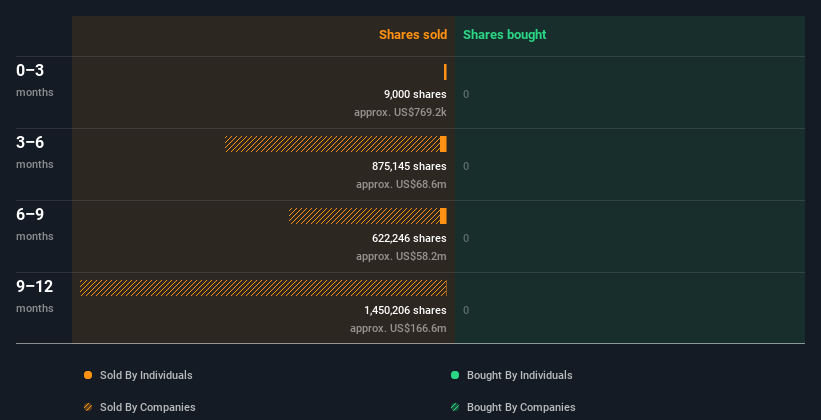Toggle the Bought By Companies legend label
The image size is (821, 420).
pos(521,407)
